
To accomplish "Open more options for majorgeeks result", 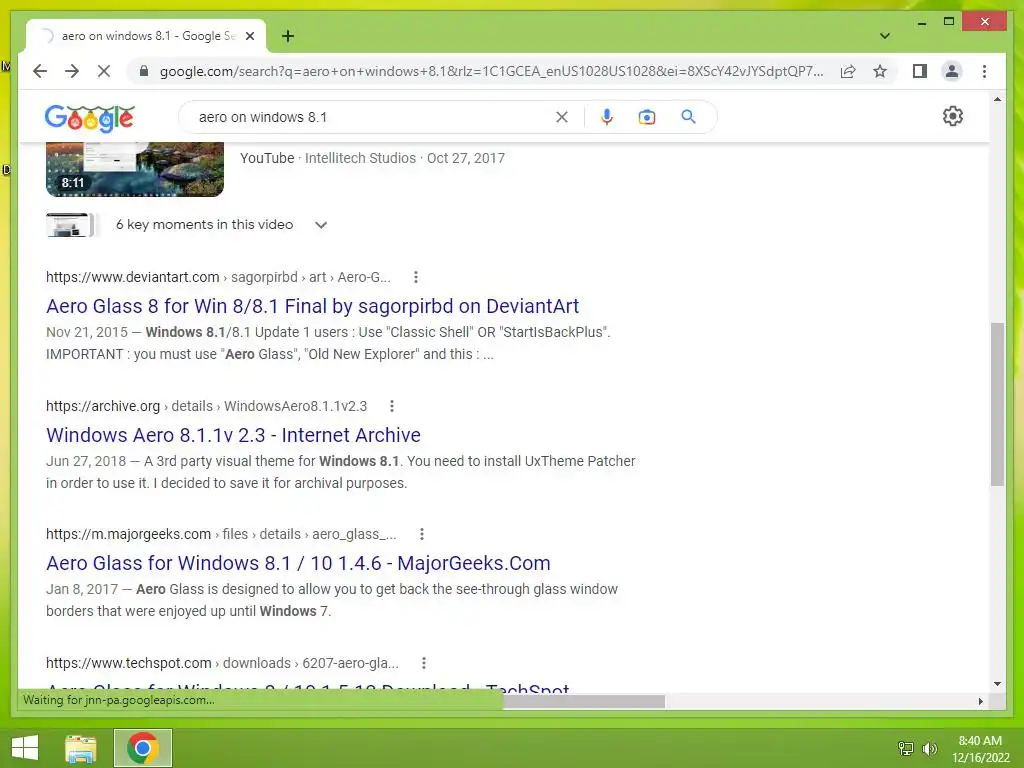I will pos(422,534).
